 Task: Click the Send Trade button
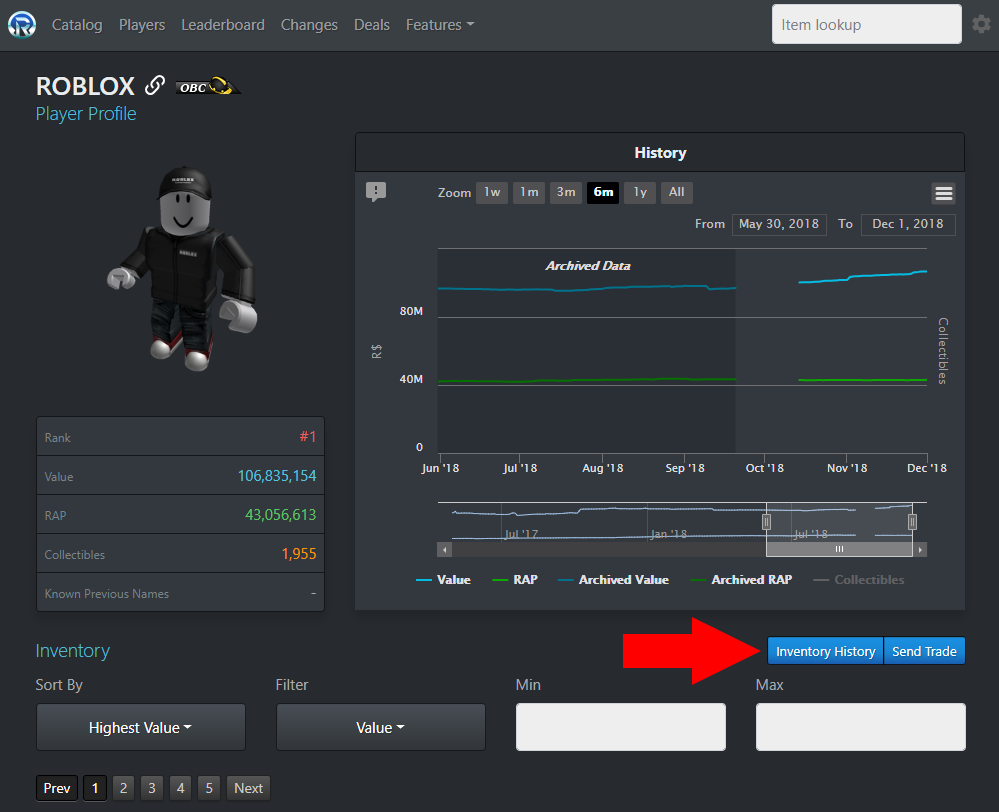[x=924, y=651]
